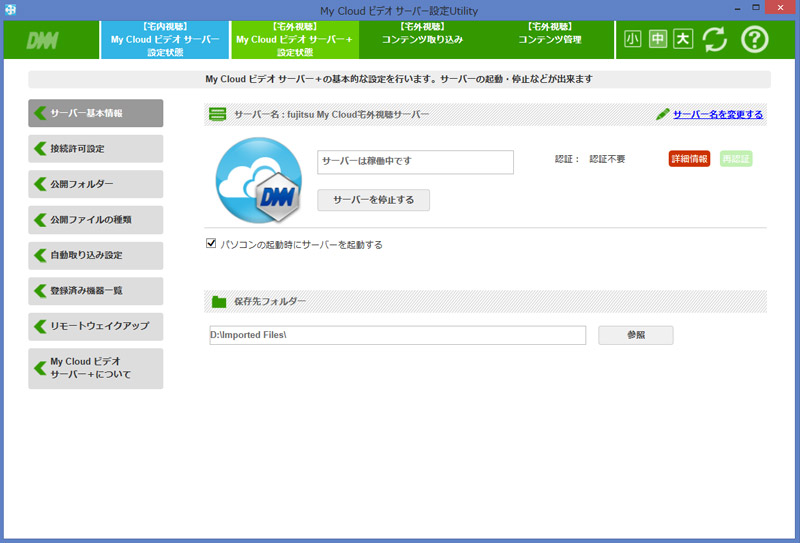This screenshot has width=800, height=543.
Task: Set text size to large with 大
Action: (x=682, y=39)
